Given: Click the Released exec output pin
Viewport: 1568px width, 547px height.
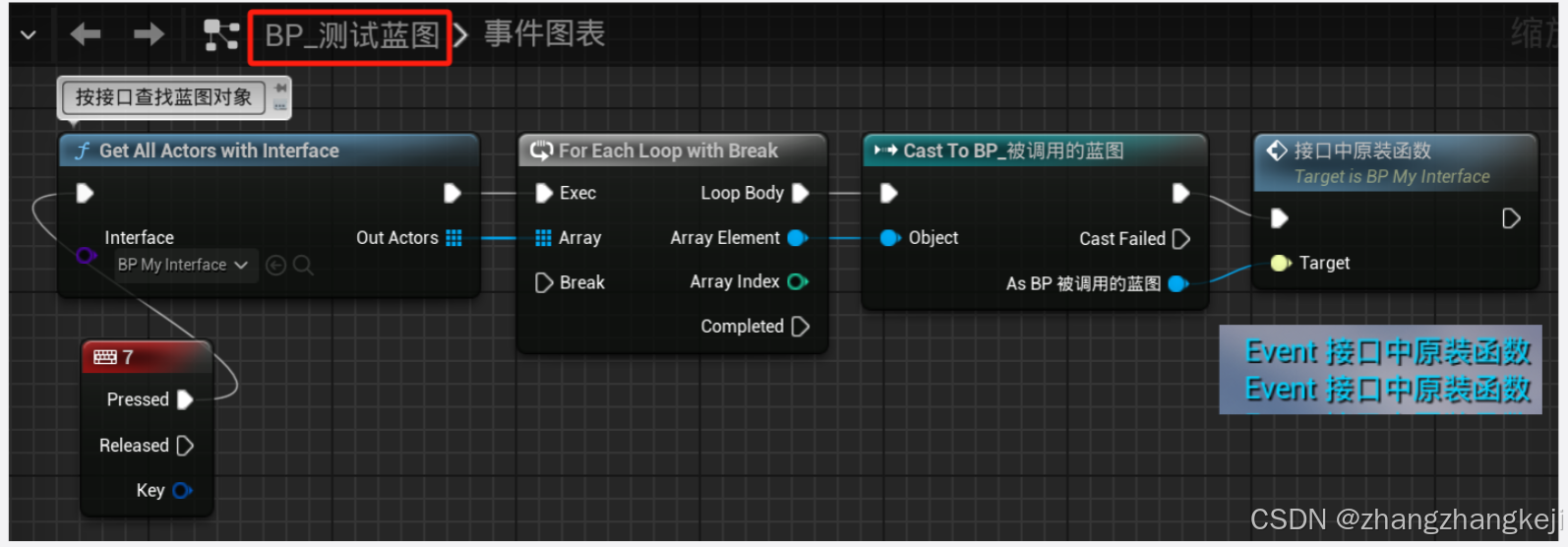Looking at the screenshot, I should [184, 446].
